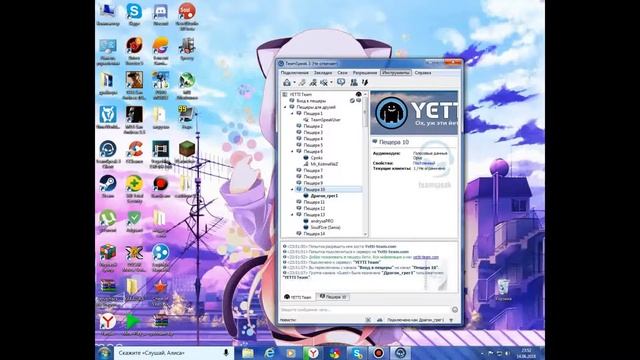Image resolution: width=640 pixels, height=360 pixels.
Task: Open Internet Explorer from the taskbar
Action: tap(269, 353)
